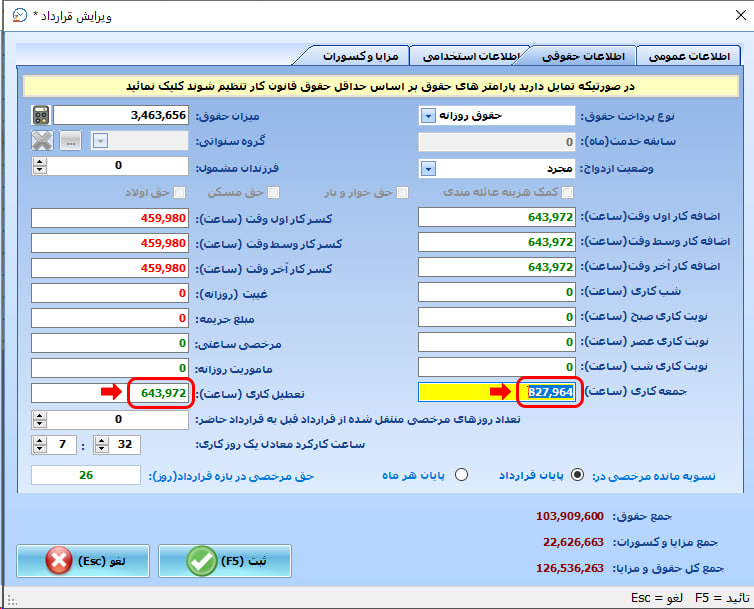Toggle the حق مسکن checkbox
754x609 pixels.
coord(272,192)
